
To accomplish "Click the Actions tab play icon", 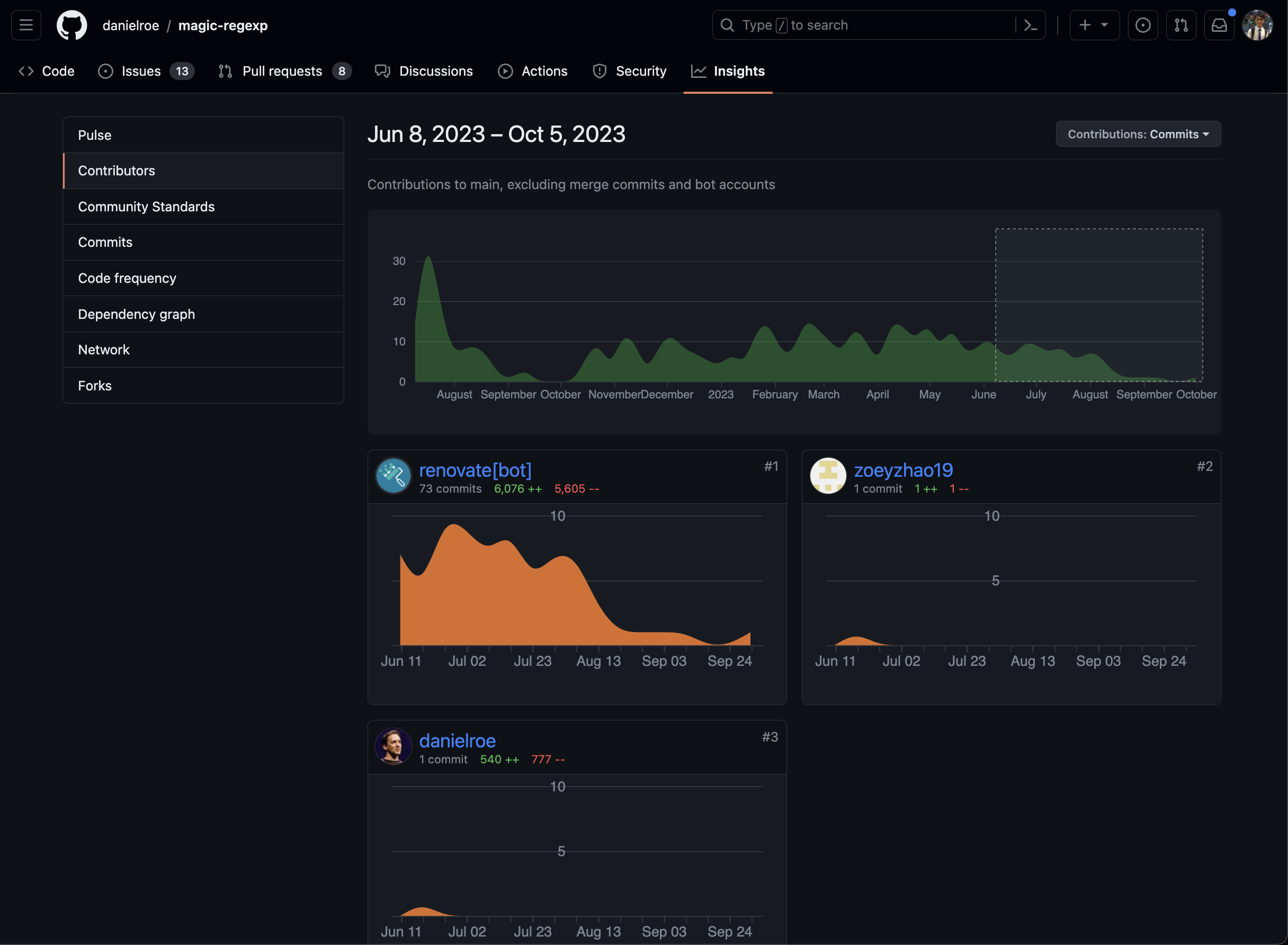I will pos(506,71).
